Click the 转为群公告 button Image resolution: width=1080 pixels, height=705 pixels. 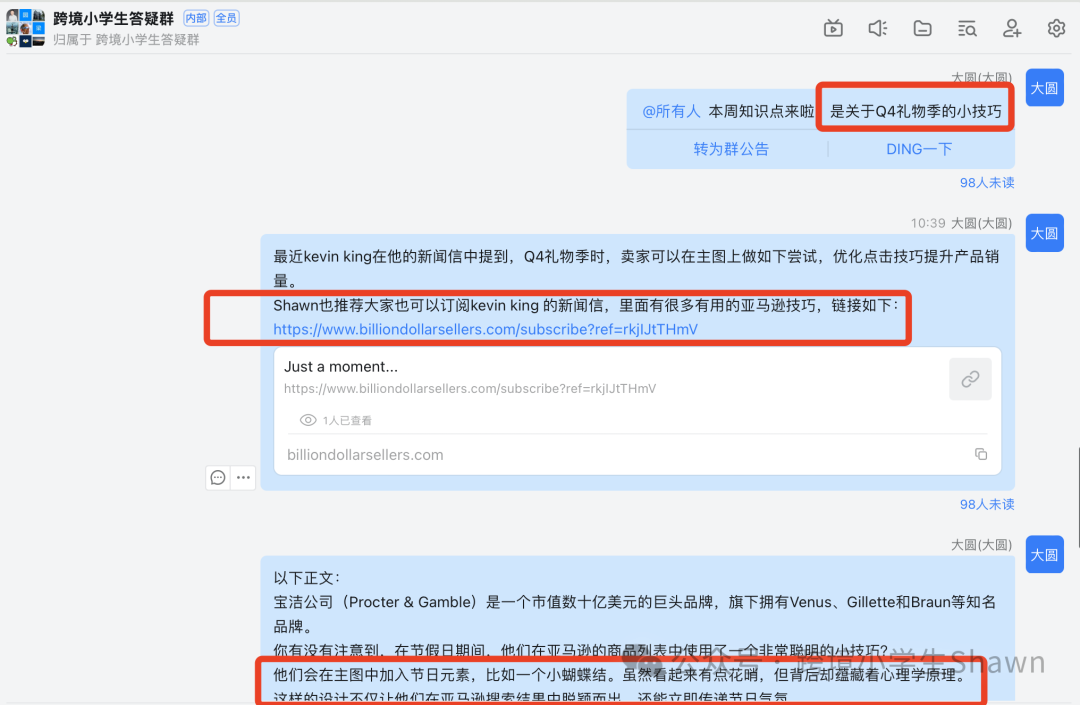(733, 148)
